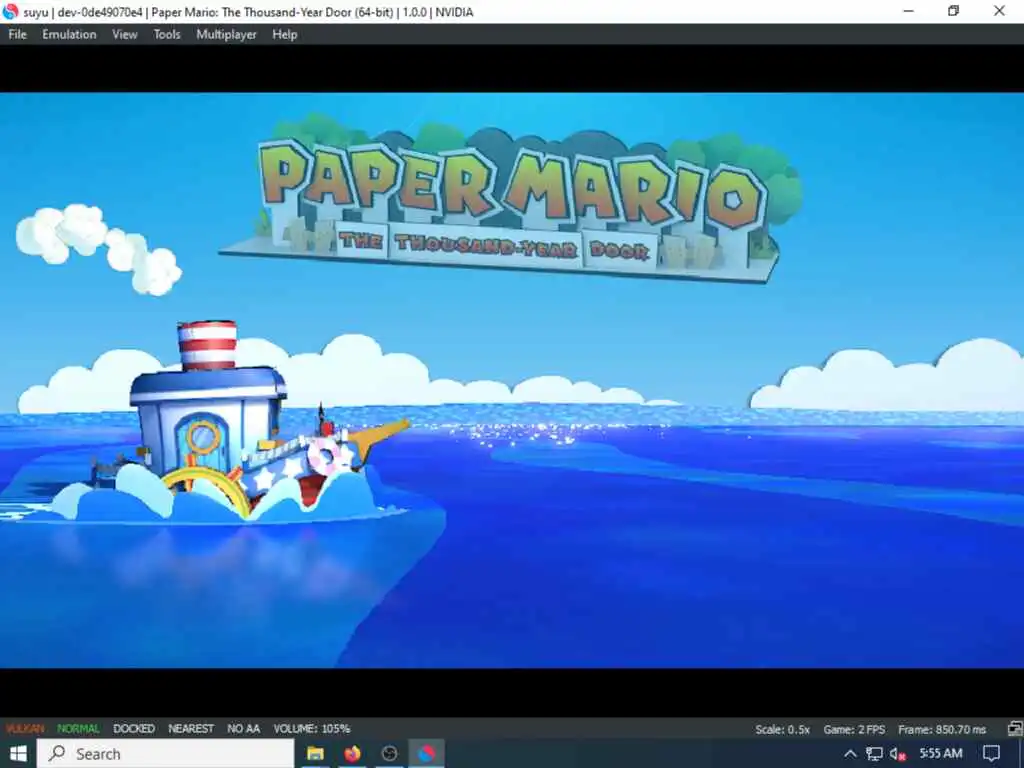This screenshot has width=1024, height=768.
Task: Click the Scale: 0.5x status text
Action: click(782, 729)
